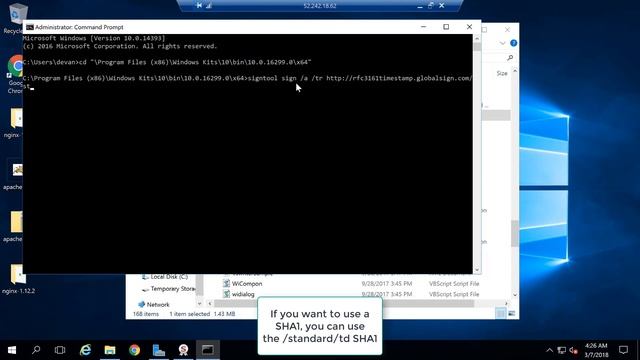
Task: Select the nginx-1.12.2 desktop folder
Action: click(18, 279)
